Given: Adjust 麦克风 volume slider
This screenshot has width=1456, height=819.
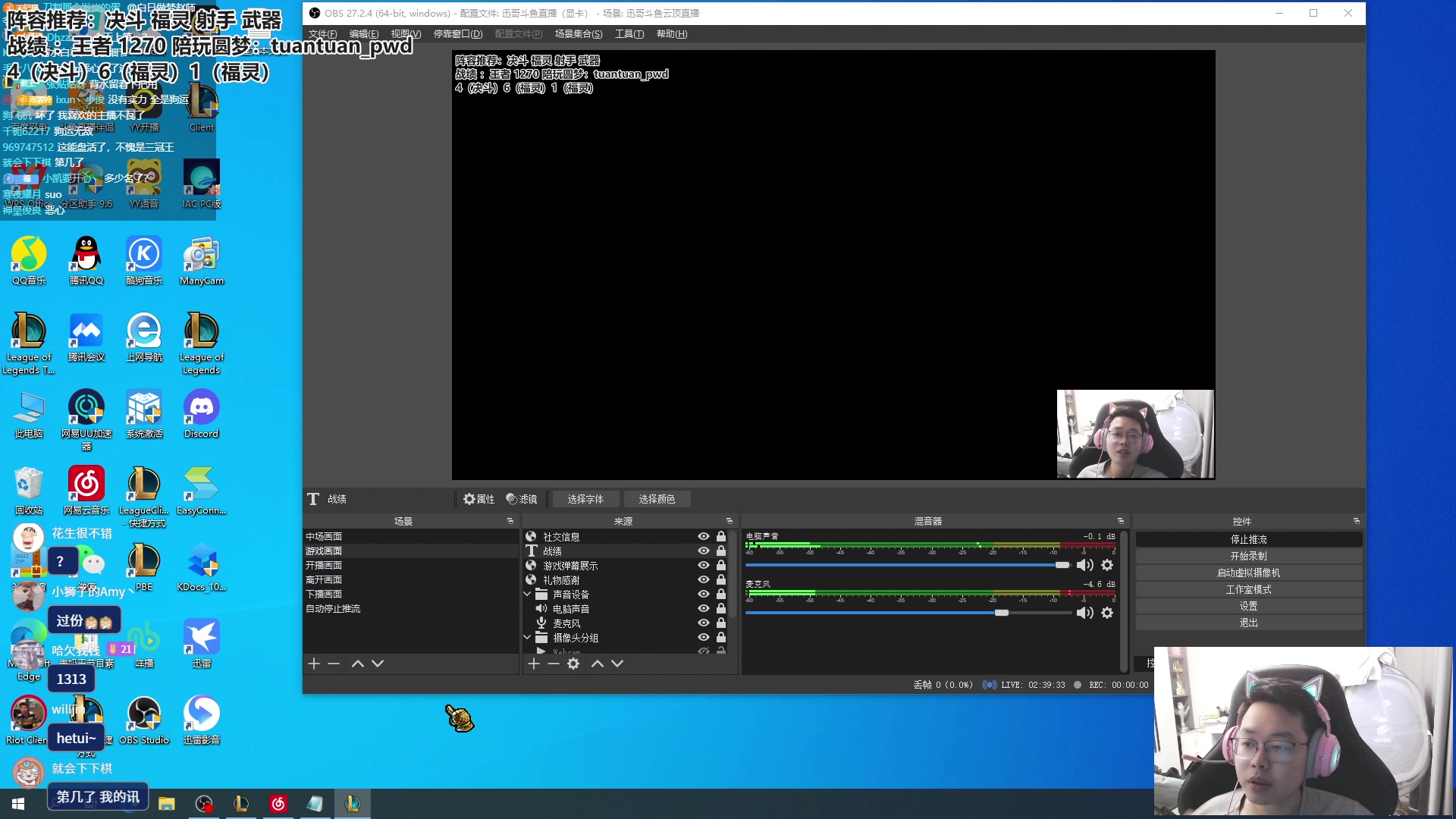Looking at the screenshot, I should 1002,613.
